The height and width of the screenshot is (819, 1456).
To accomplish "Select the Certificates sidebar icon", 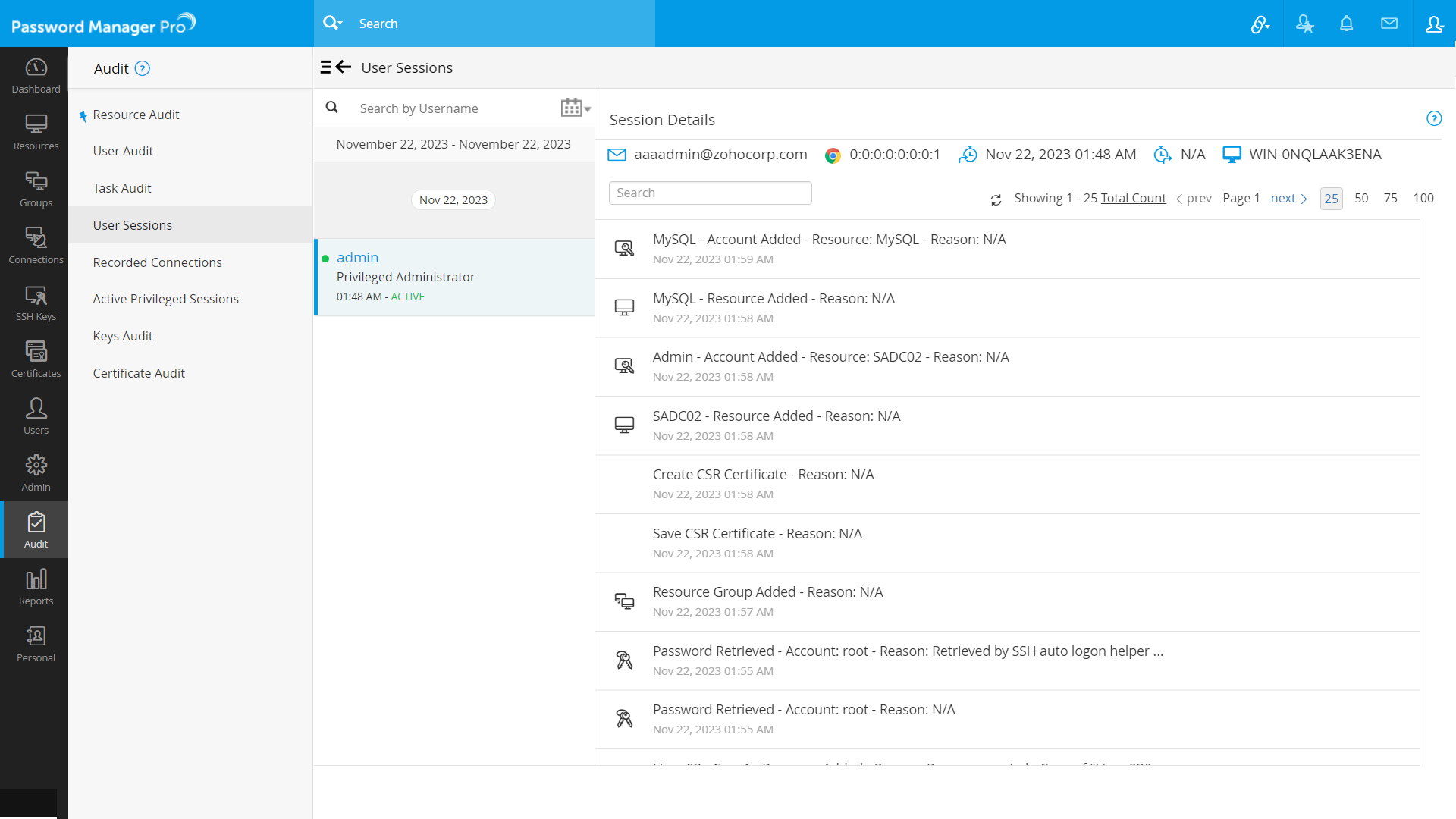I will (35, 353).
